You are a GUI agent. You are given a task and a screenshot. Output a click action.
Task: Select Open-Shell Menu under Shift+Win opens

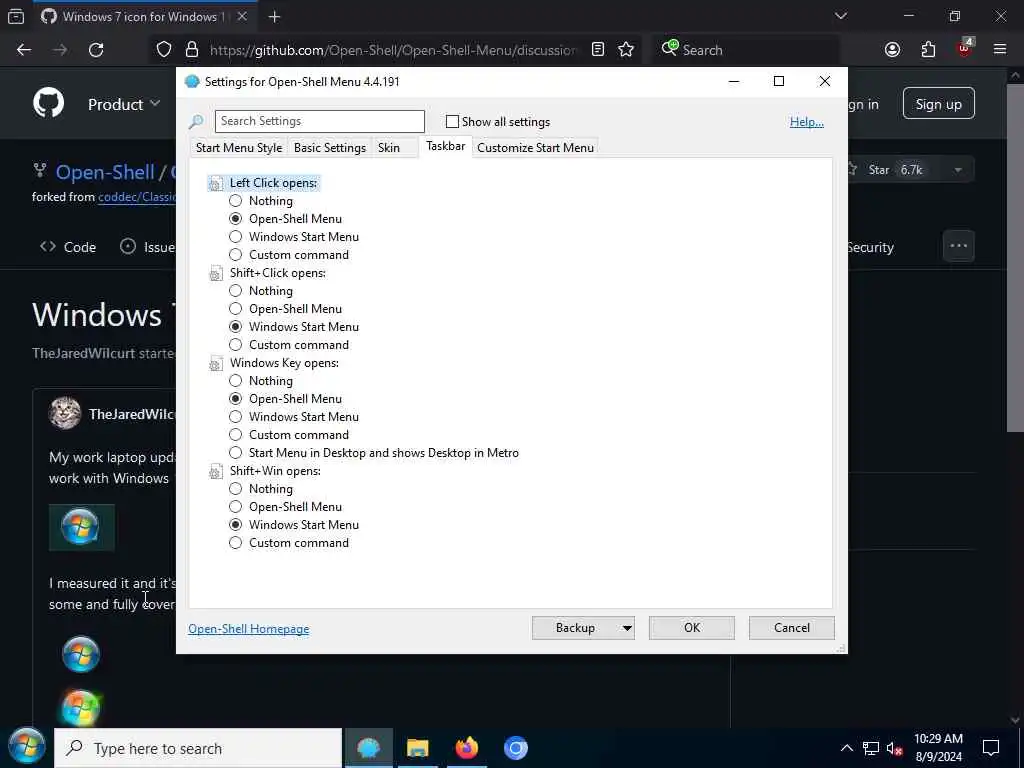[236, 507]
